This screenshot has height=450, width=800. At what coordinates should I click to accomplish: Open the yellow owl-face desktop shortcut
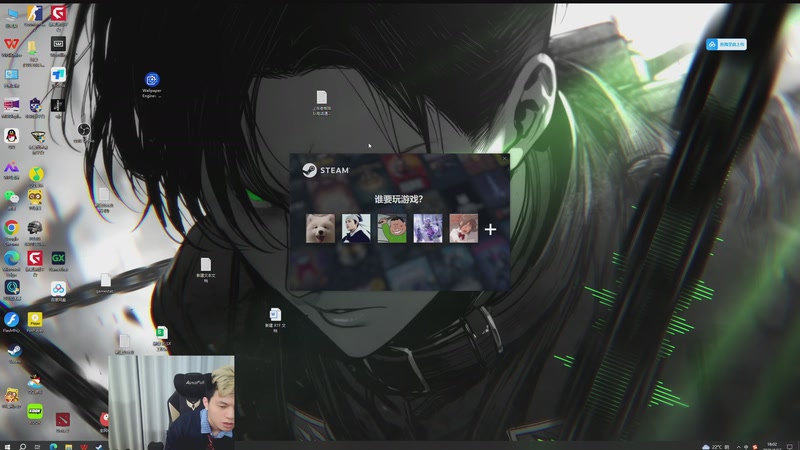tap(35, 199)
